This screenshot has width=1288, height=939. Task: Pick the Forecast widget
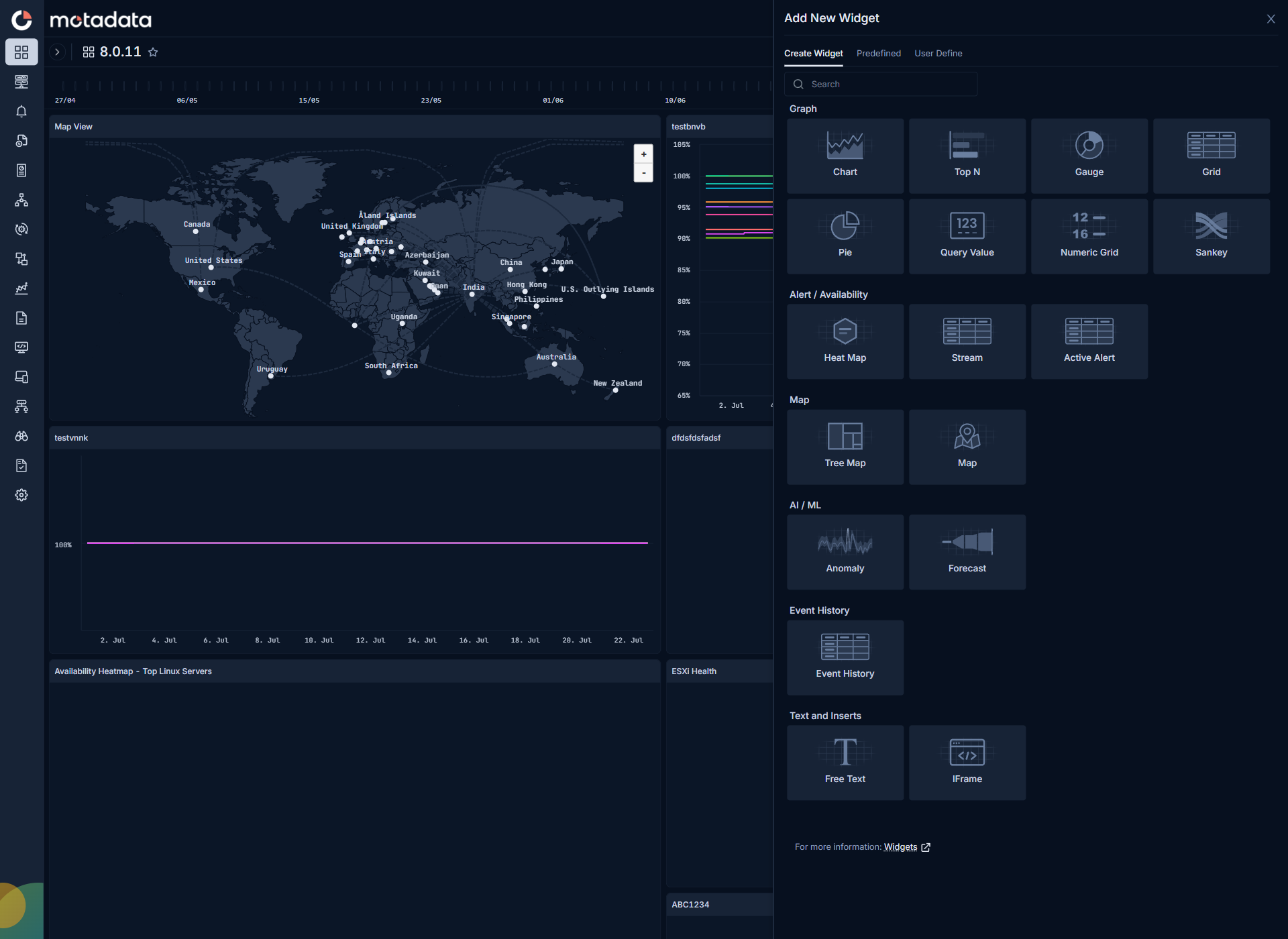967,552
